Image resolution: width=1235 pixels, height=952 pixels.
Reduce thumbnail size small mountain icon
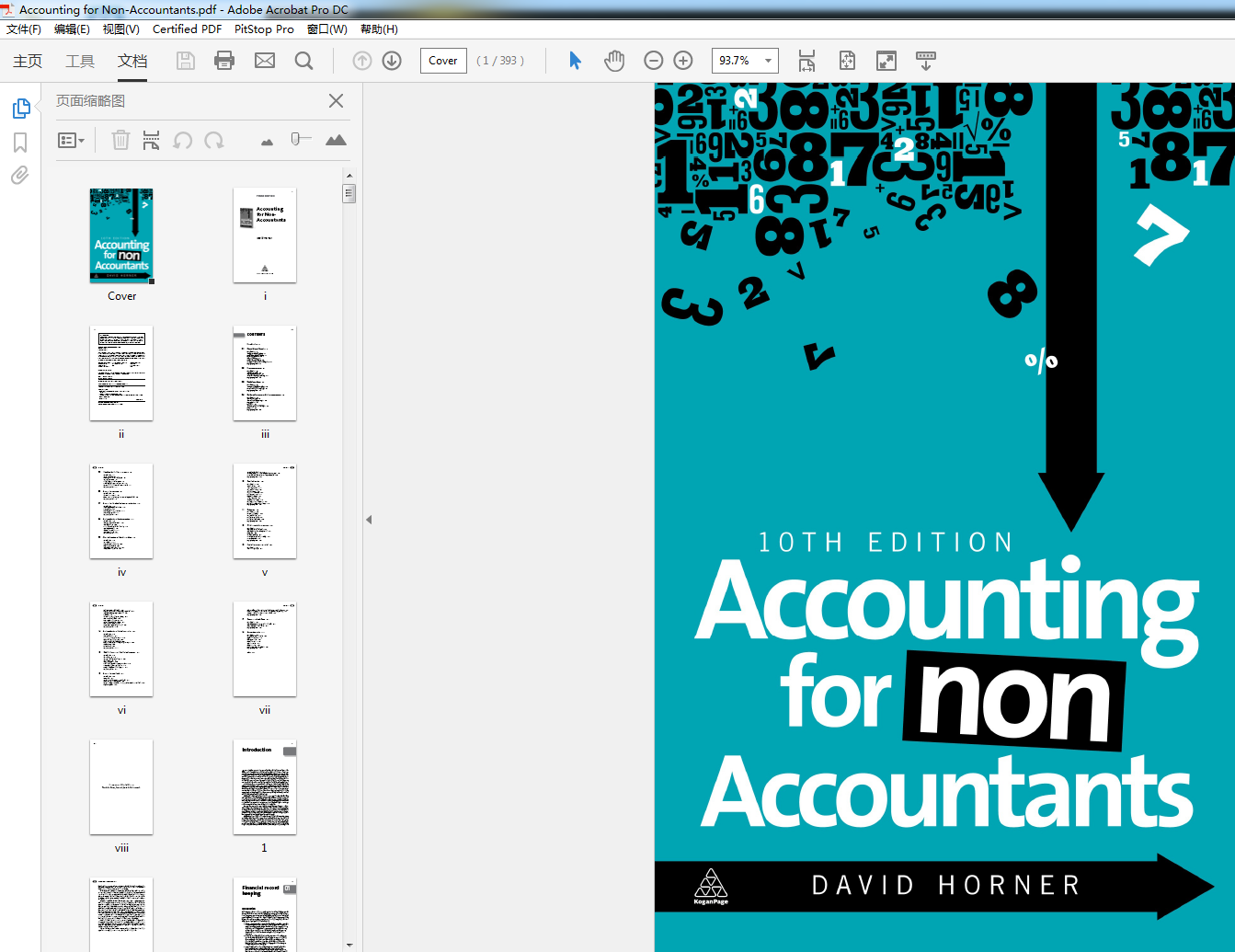(x=267, y=142)
